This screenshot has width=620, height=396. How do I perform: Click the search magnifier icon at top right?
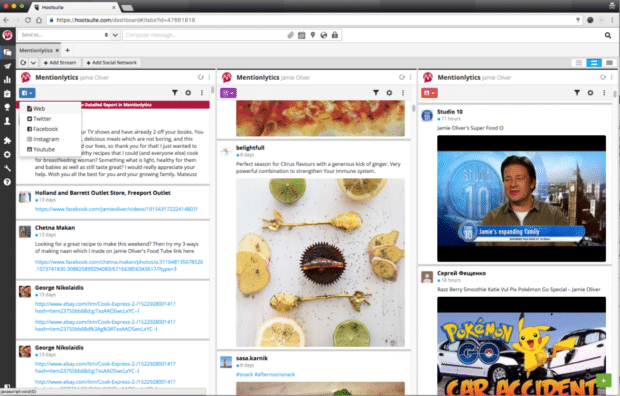[x=608, y=35]
